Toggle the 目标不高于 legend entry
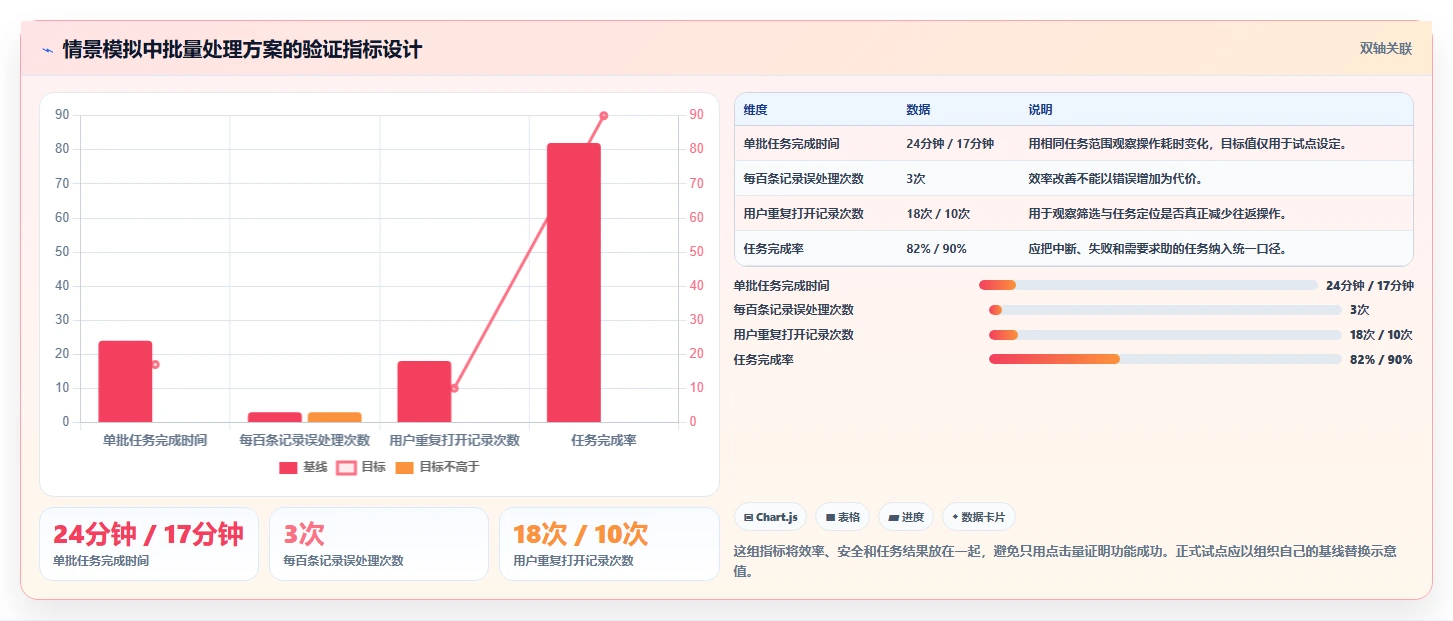Viewport: 1453px width, 621px height. (437, 467)
